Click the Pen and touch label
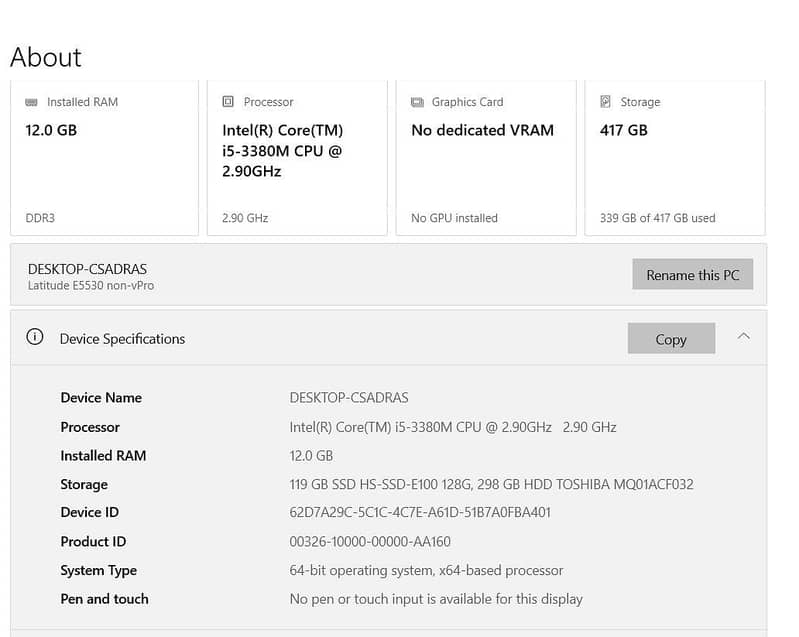The height and width of the screenshot is (637, 799). coord(104,599)
